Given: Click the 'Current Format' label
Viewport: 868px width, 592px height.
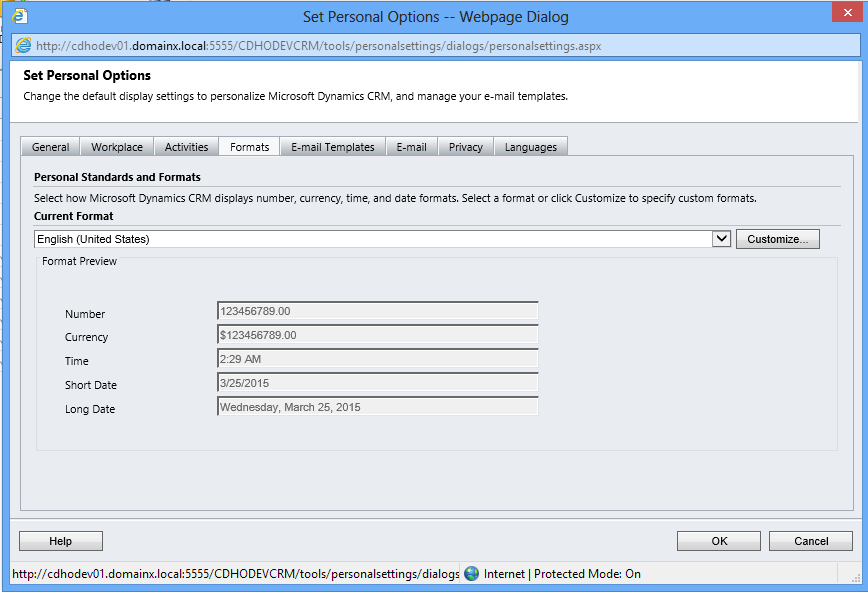Looking at the screenshot, I should (x=74, y=216).
